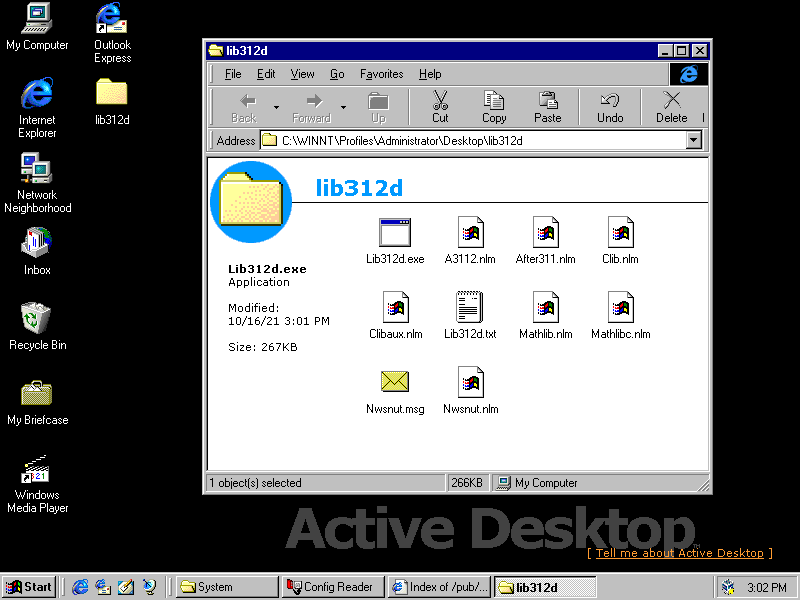Click '1 object(s) selected' status text
Image resolution: width=800 pixels, height=600 pixels.
pyautogui.click(x=255, y=483)
